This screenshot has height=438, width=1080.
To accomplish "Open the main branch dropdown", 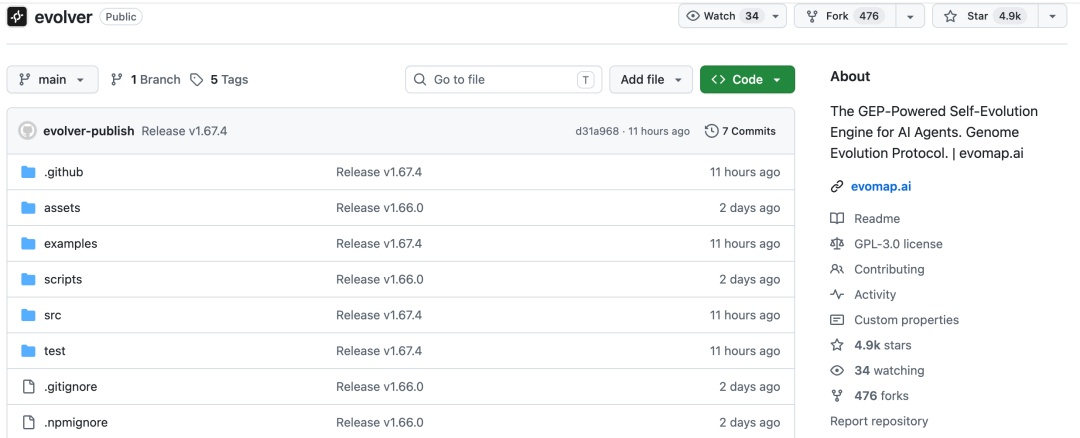I will coord(52,80).
